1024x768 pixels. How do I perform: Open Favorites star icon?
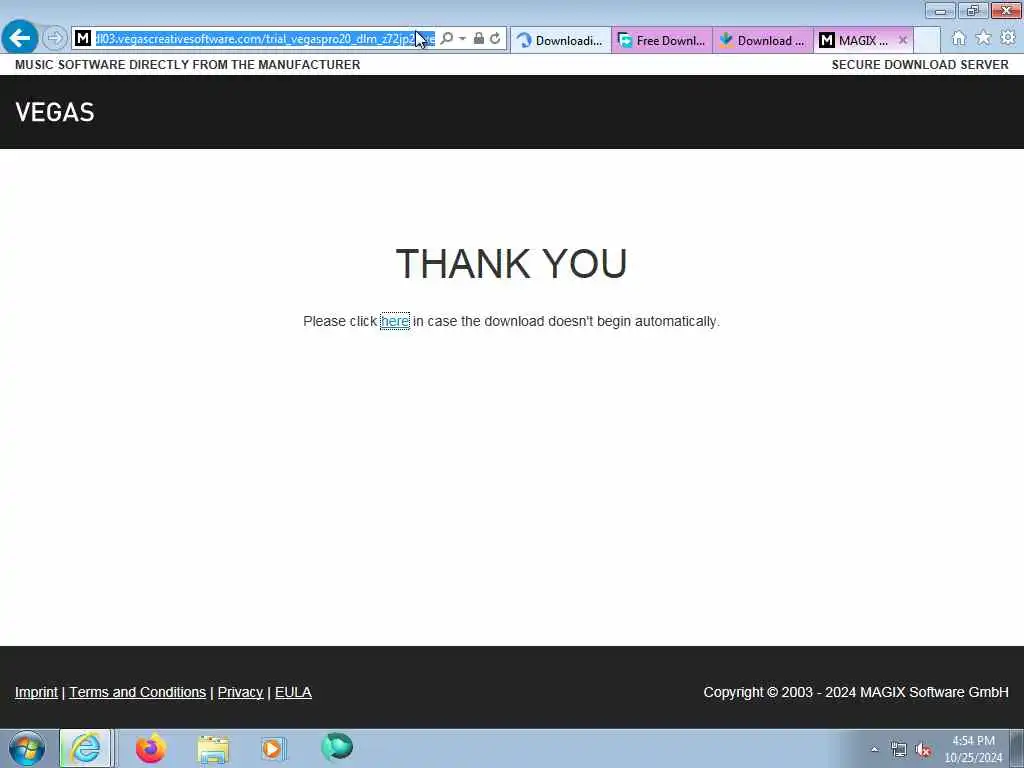tap(983, 39)
